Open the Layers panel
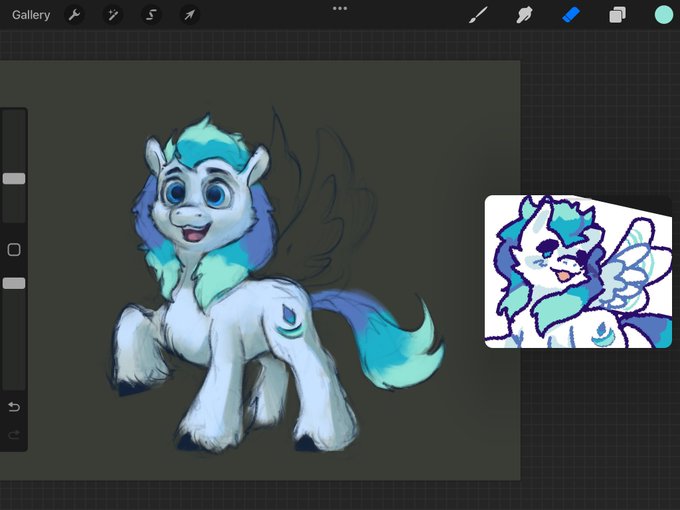This screenshot has width=680, height=510. tap(617, 15)
